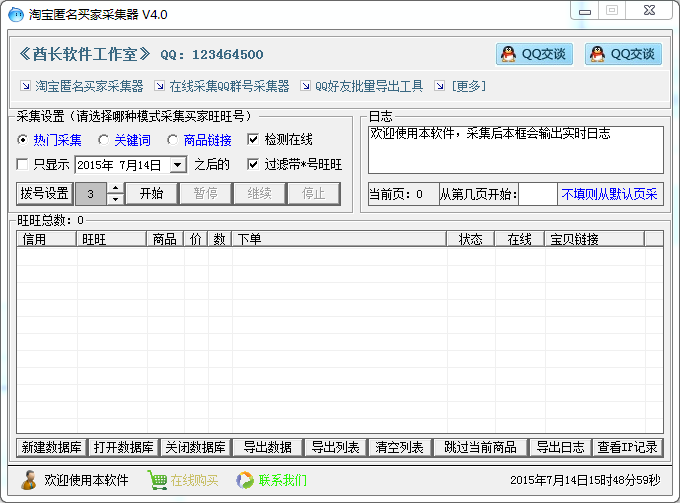Image resolution: width=680 pixels, height=503 pixels.
Task: Click the 跳过当前商品 button
Action: (480, 447)
